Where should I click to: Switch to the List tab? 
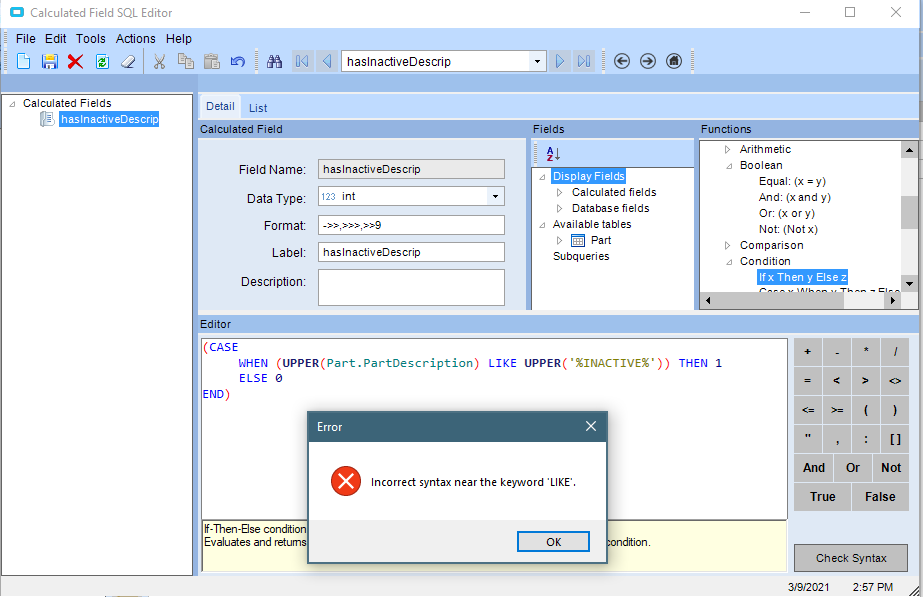(258, 108)
